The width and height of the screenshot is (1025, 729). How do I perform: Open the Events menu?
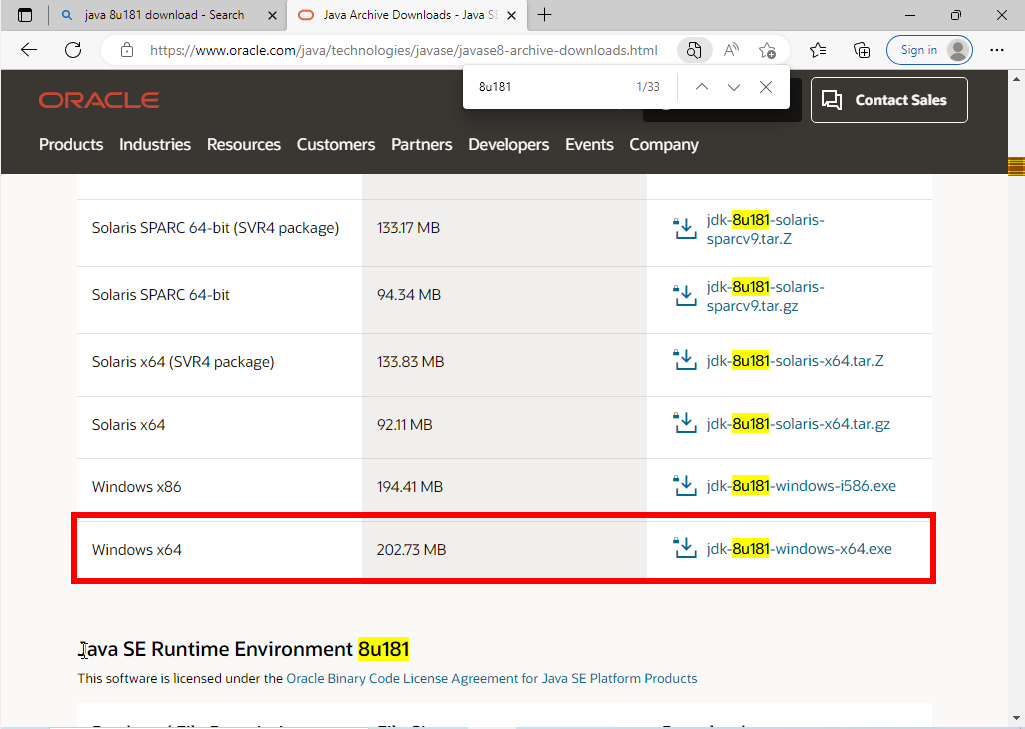[590, 144]
